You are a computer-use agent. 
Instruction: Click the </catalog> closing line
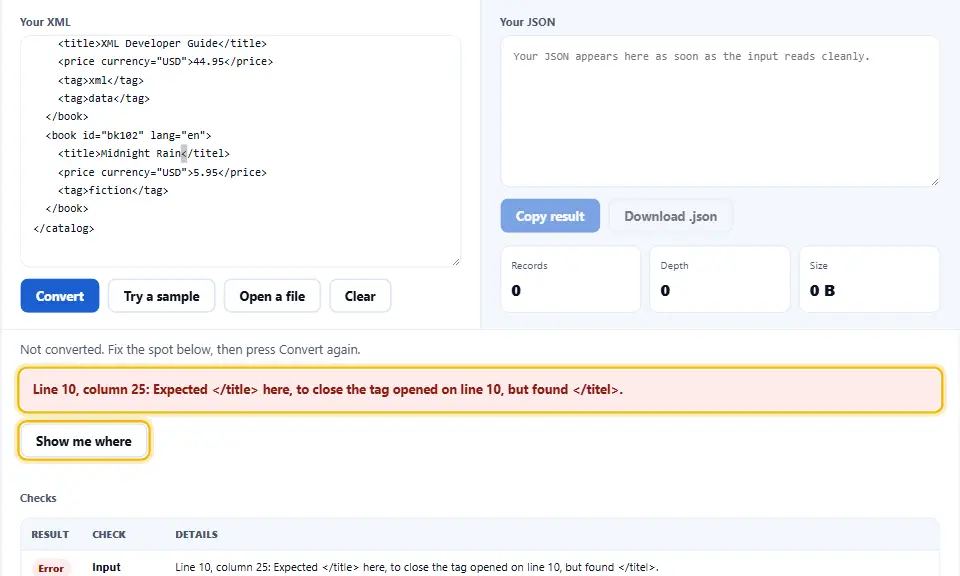pos(64,228)
